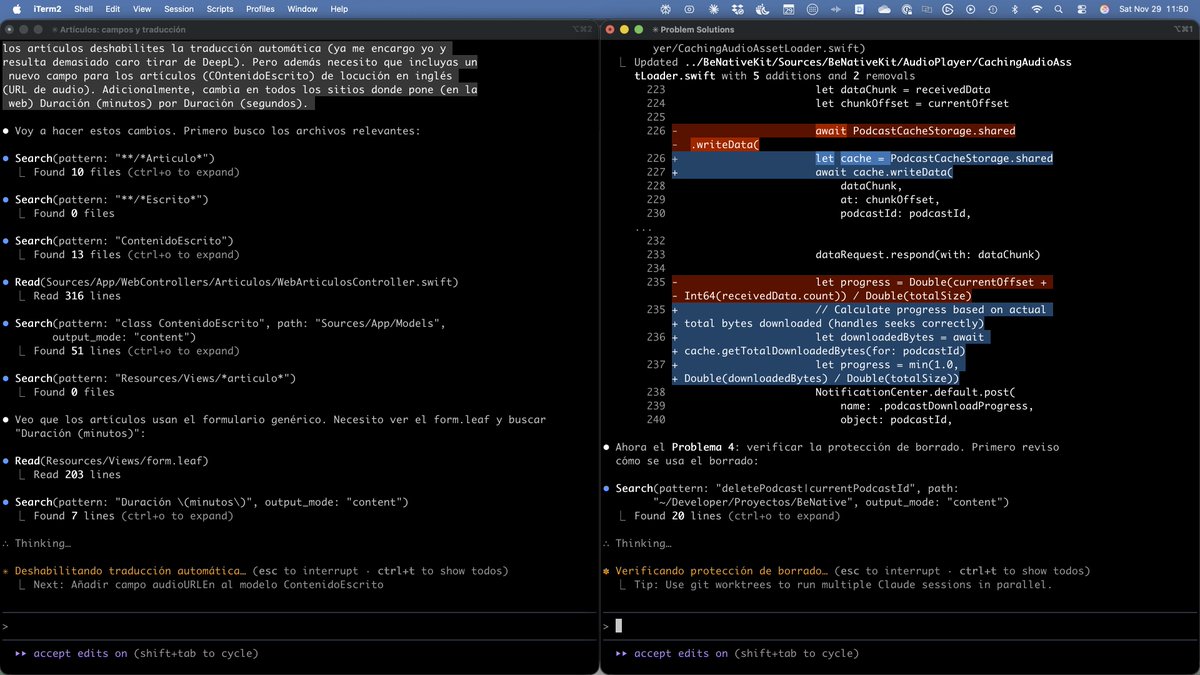Screen dimensions: 1200x675
Task: Click the prompt input in the left pane
Action: (x=300, y=626)
